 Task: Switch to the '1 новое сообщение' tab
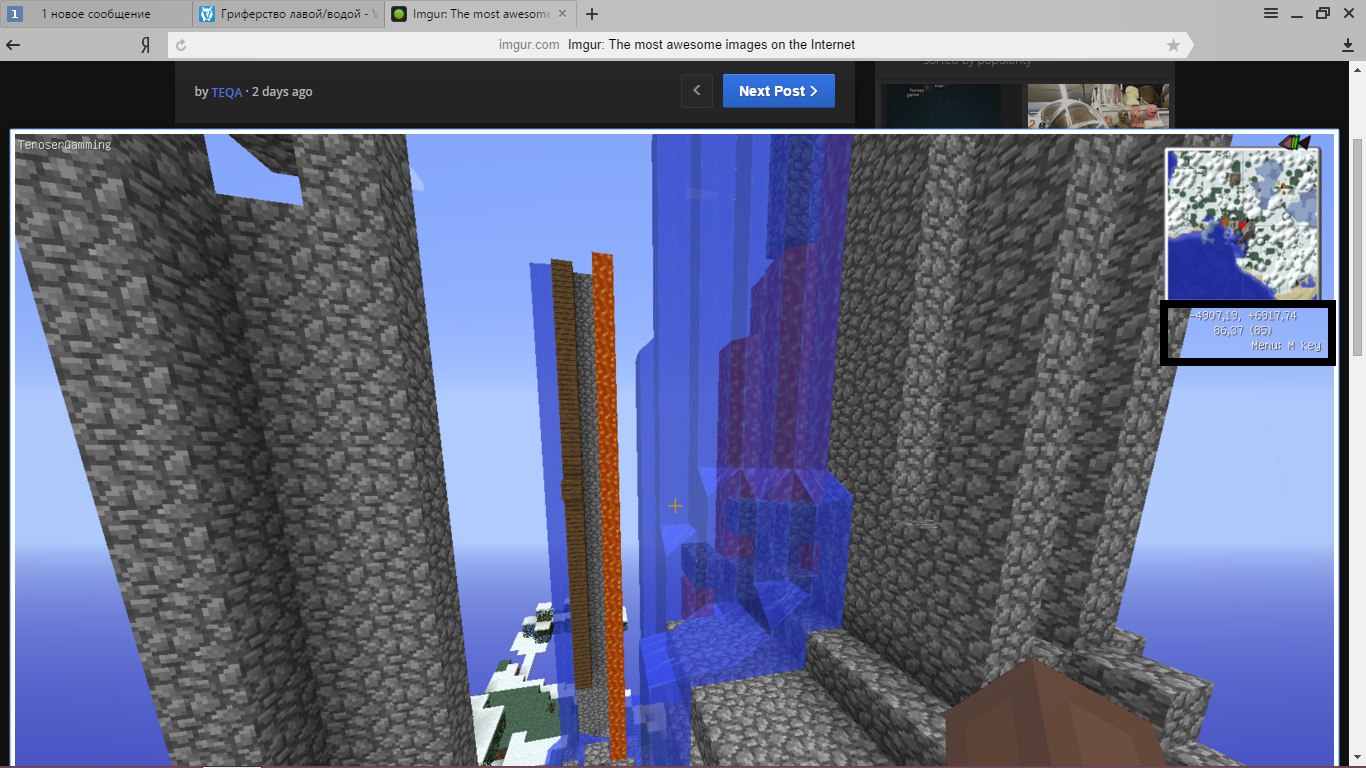tap(97, 14)
